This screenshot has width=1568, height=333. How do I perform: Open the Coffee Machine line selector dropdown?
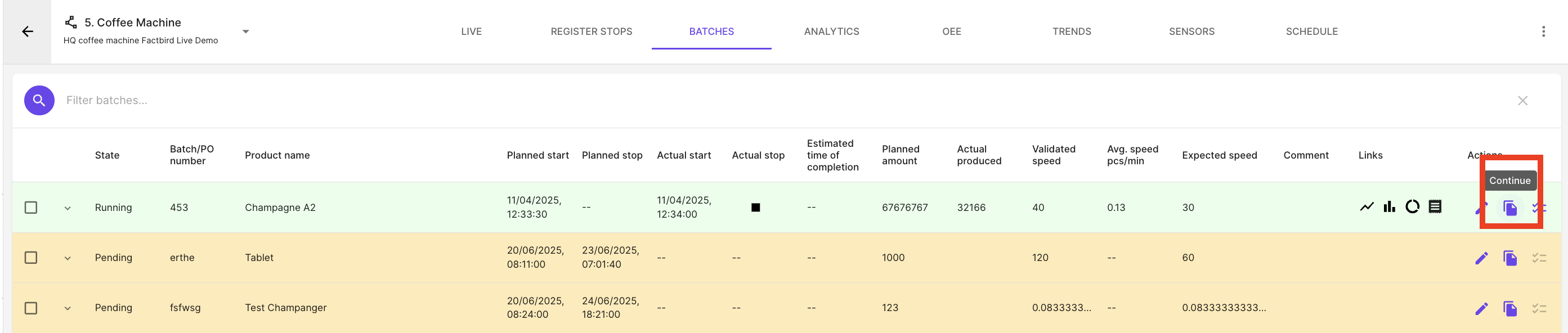pos(246,31)
